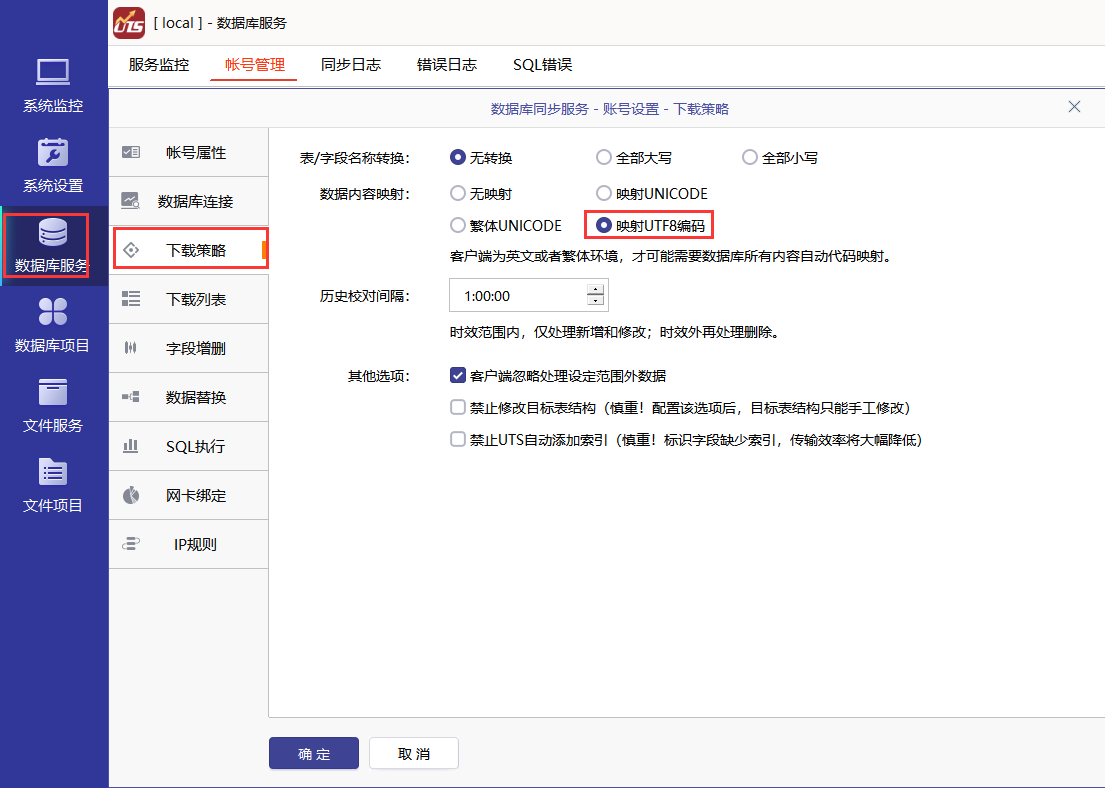Select 映射UTF8编码 radio option
1105x788 pixels.
pos(603,226)
